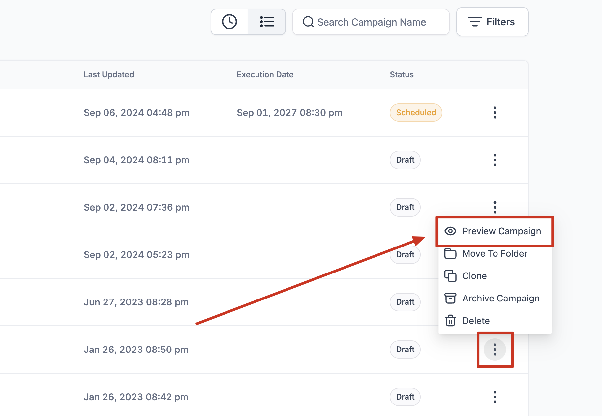Click Draft badge in Sep 04, 2024 row
The image size is (602, 416).
click(405, 160)
